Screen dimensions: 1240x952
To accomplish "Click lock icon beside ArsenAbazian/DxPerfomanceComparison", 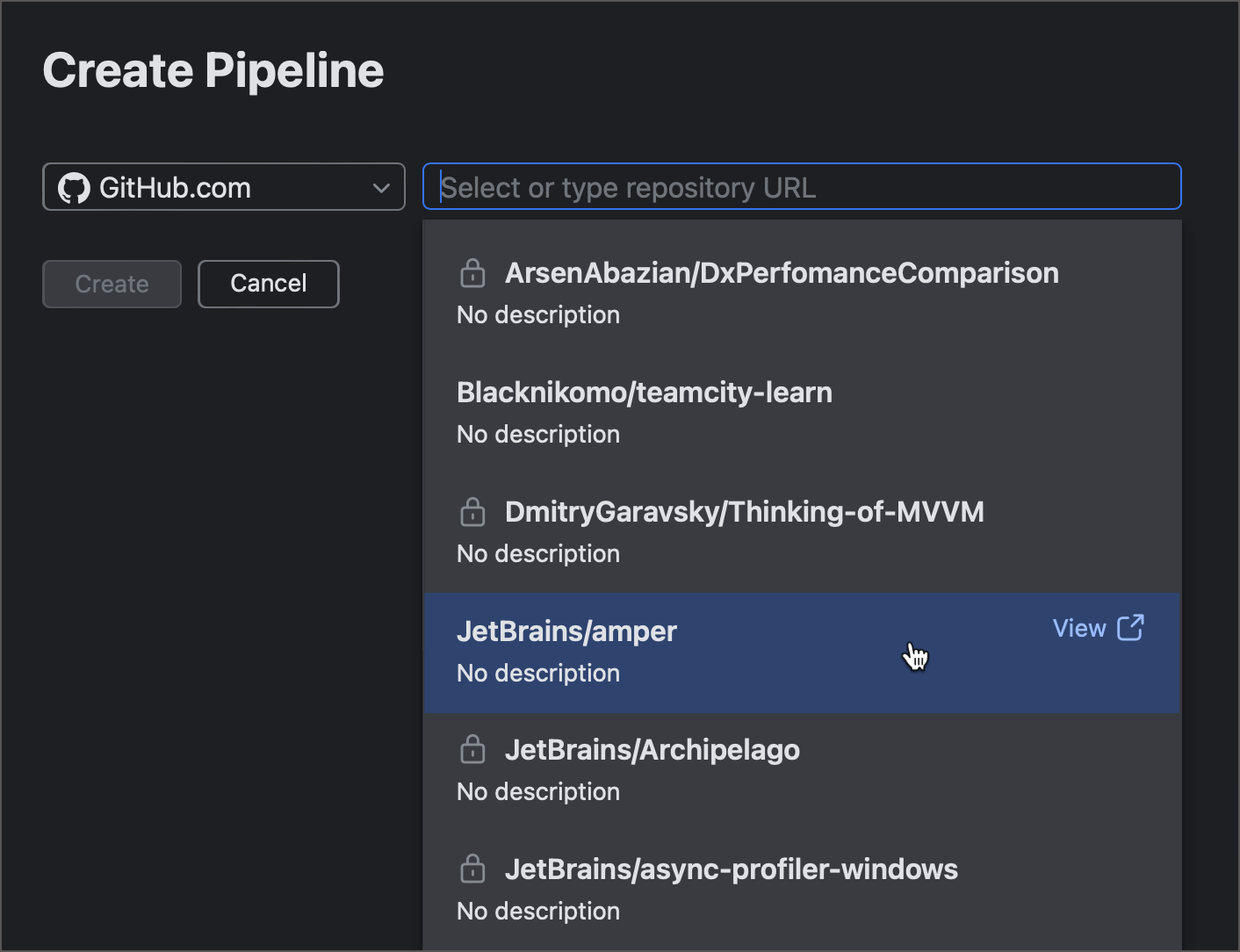I will click(472, 273).
